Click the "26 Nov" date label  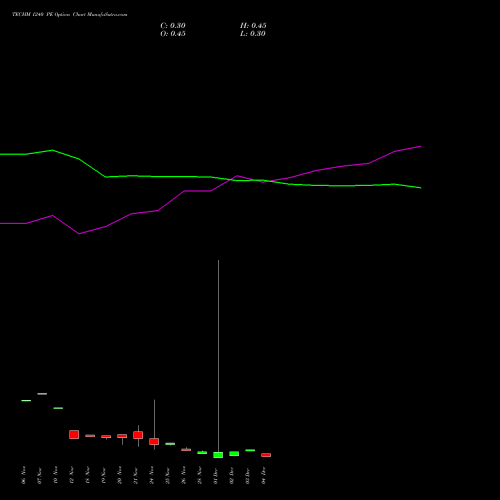pos(183,475)
